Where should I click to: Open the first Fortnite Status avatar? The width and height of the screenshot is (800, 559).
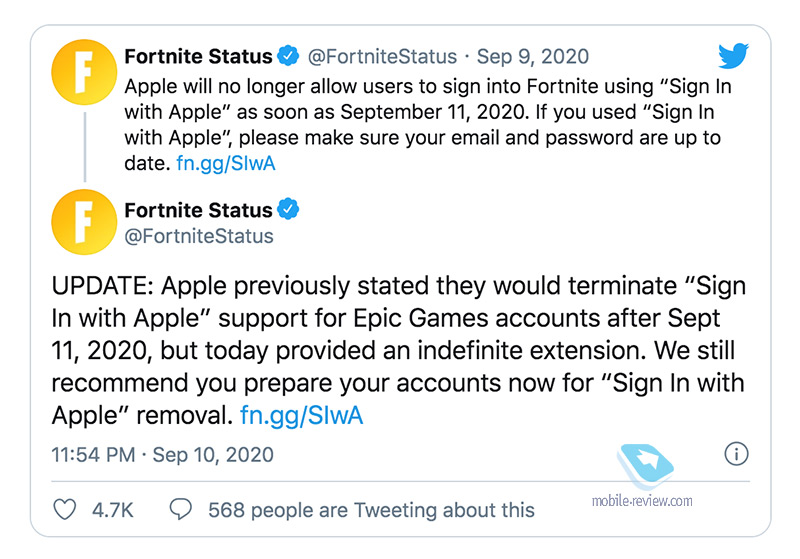click(84, 72)
